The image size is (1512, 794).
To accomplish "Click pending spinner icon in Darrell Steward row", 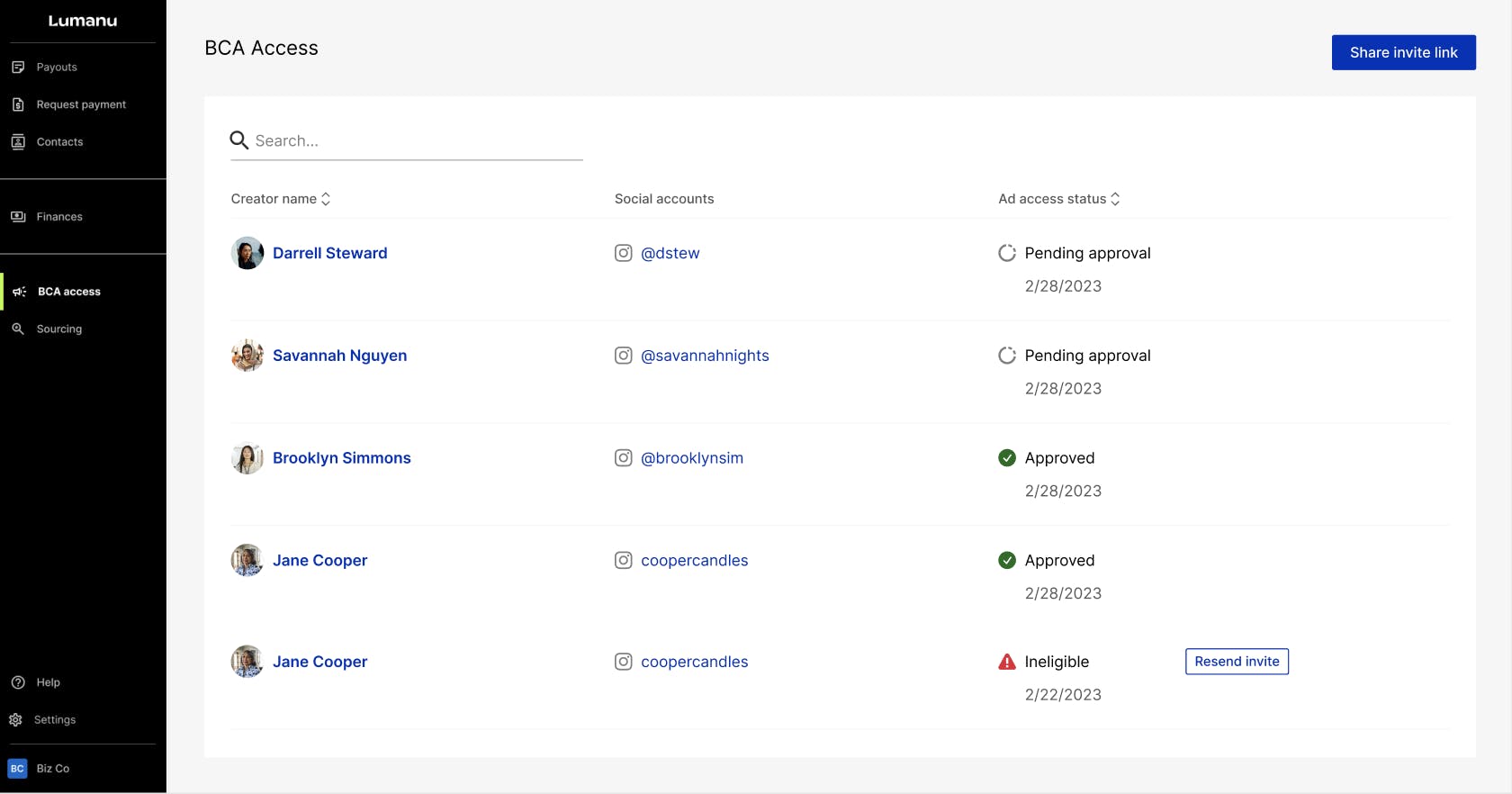I will coord(1007,253).
